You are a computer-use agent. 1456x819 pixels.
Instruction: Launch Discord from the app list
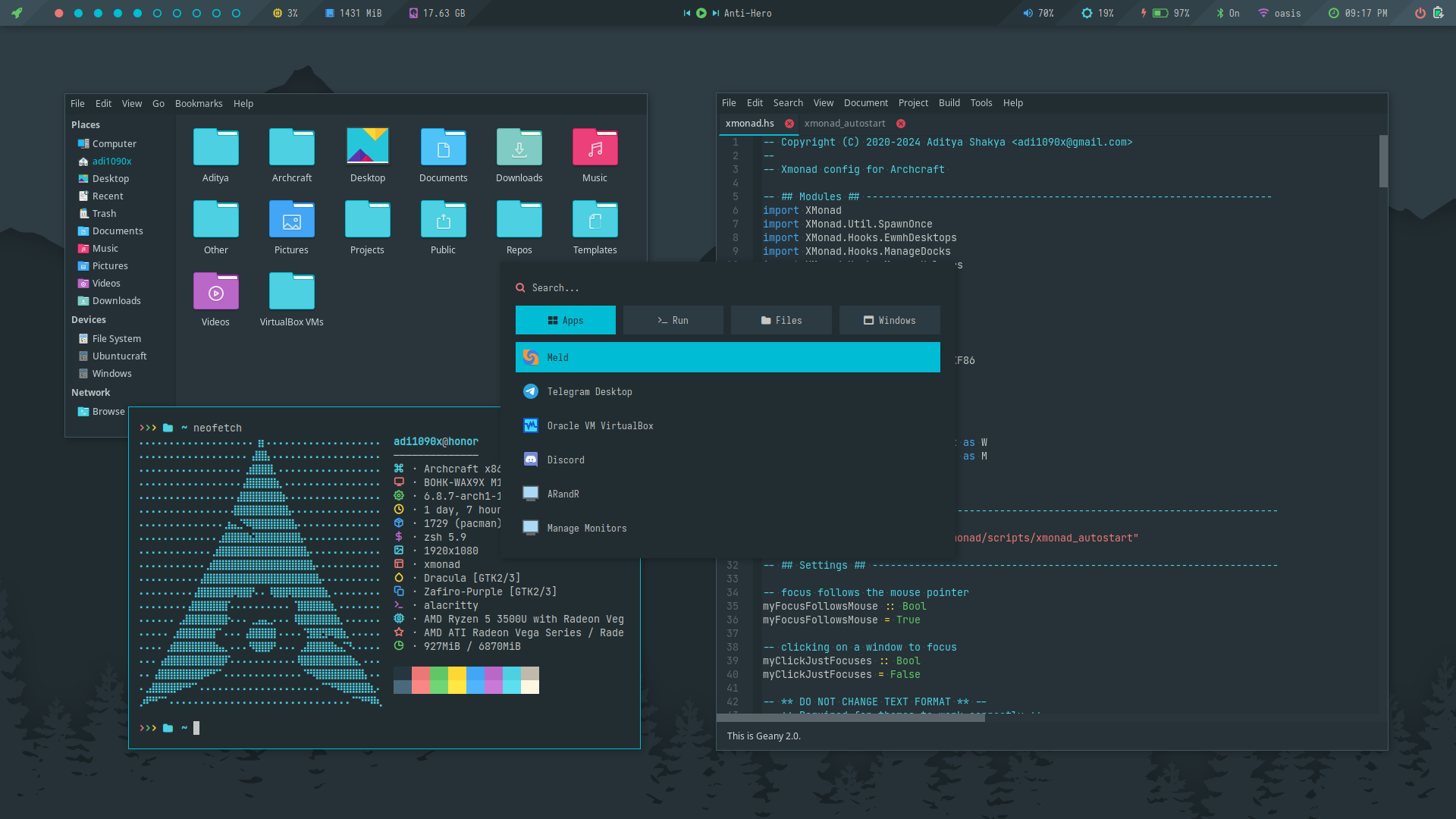pos(565,460)
